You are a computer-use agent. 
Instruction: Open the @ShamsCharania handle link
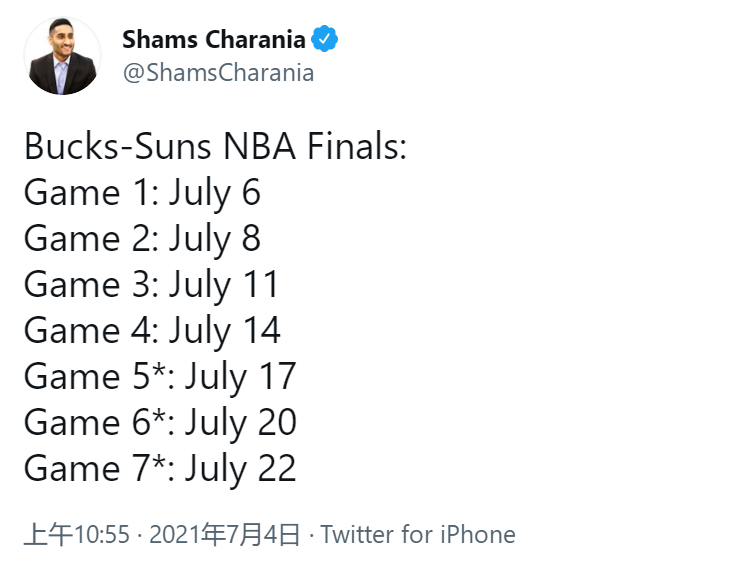[x=218, y=73]
